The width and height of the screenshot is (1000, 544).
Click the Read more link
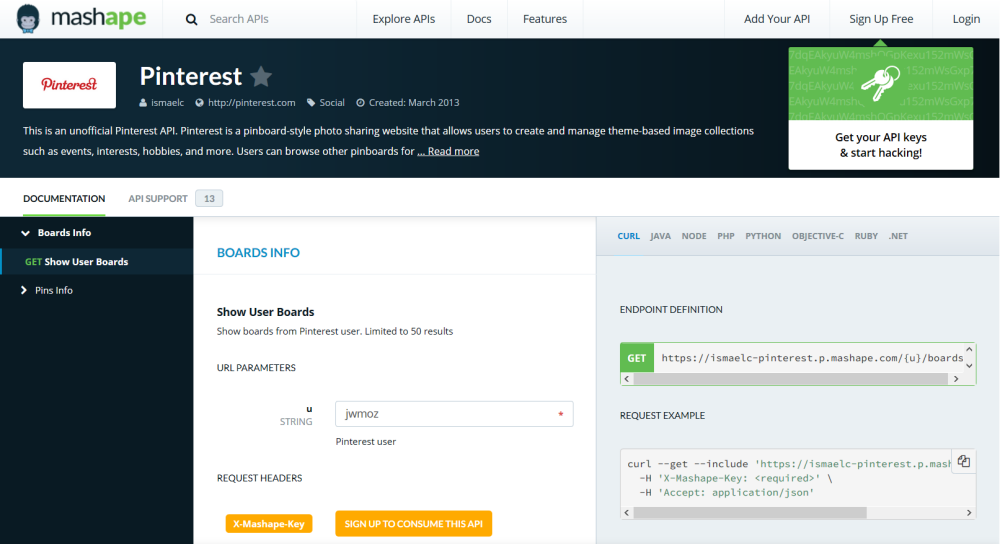(x=448, y=151)
